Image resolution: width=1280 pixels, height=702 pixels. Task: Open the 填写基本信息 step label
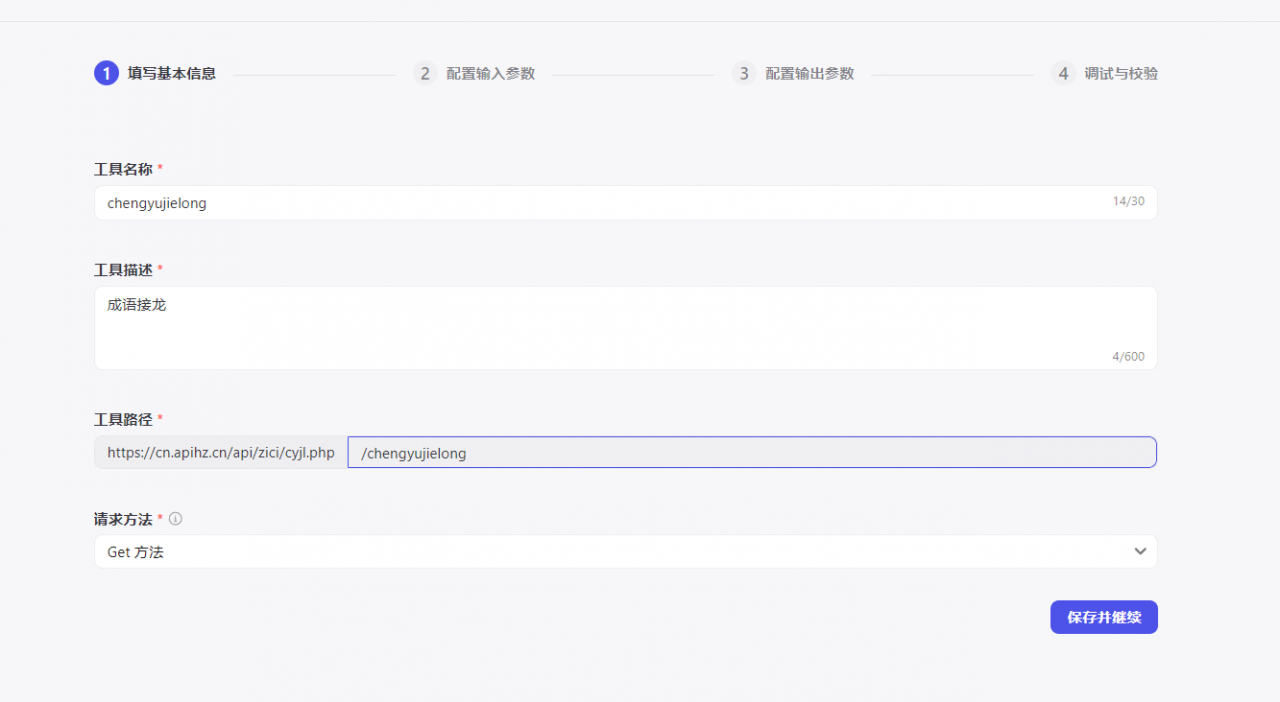point(172,74)
